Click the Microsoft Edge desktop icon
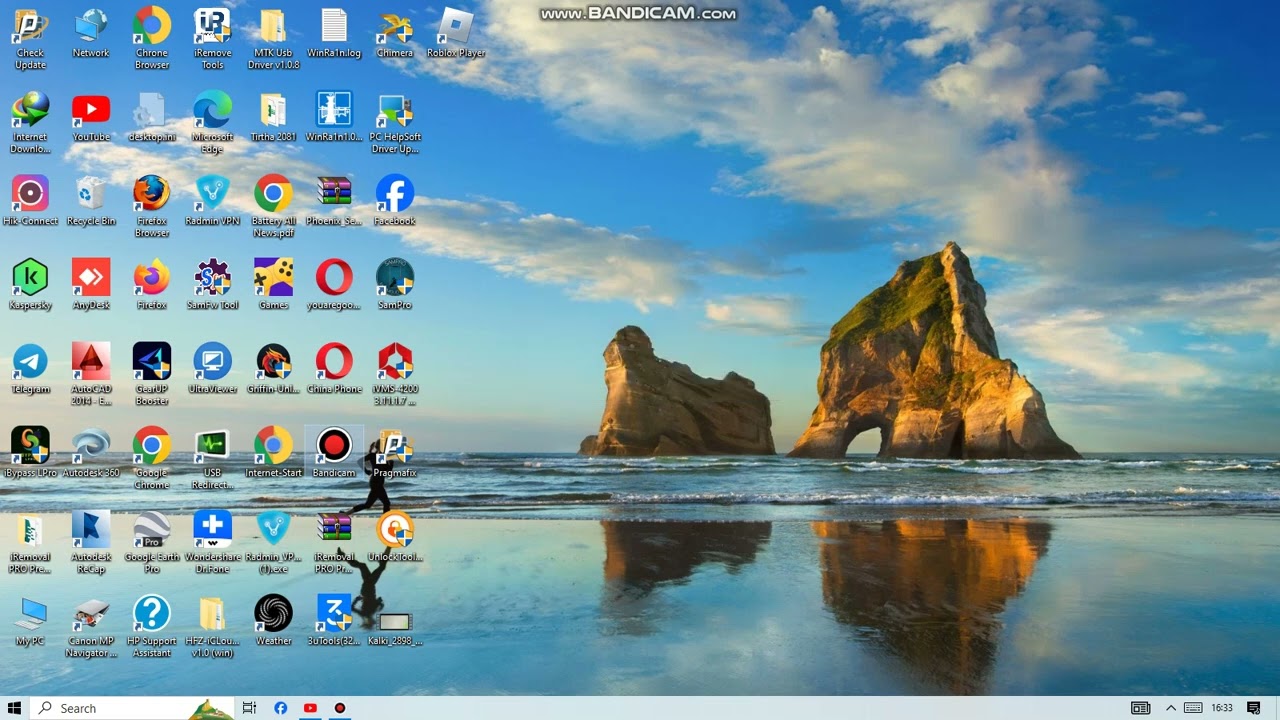 click(x=212, y=110)
